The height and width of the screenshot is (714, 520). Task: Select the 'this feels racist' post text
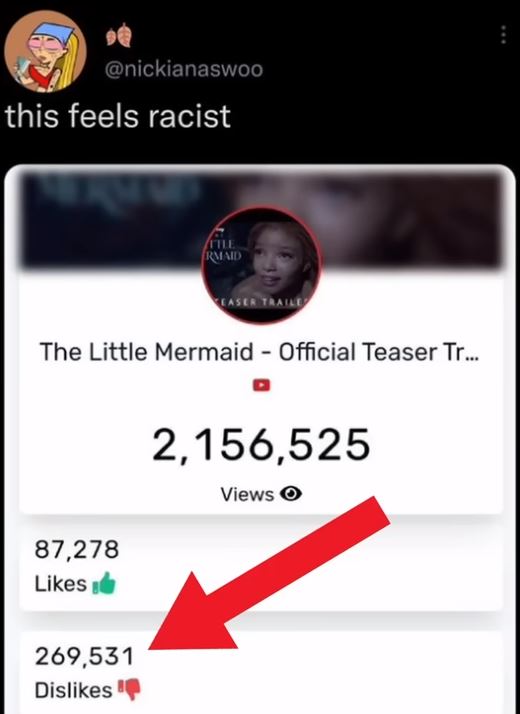tap(118, 116)
